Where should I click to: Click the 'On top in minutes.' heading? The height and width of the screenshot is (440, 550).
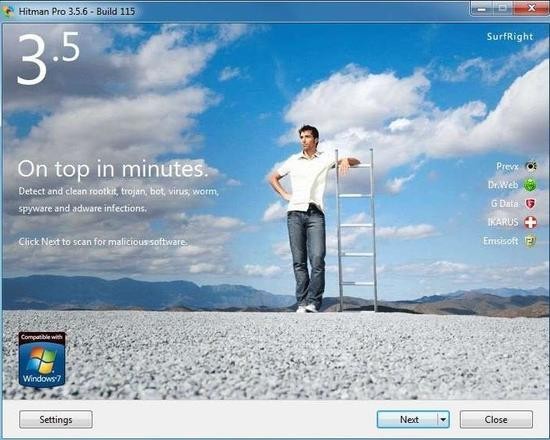(113, 169)
